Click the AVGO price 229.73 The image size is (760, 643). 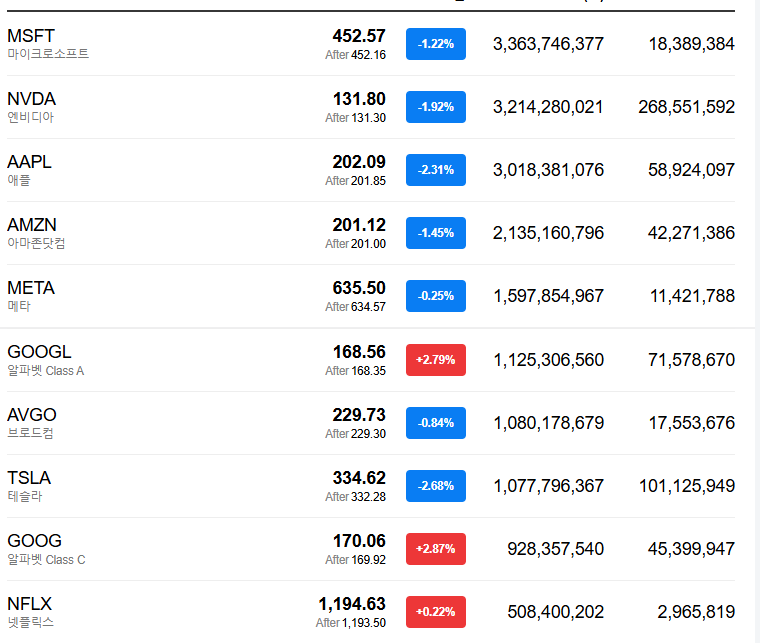coord(359,415)
